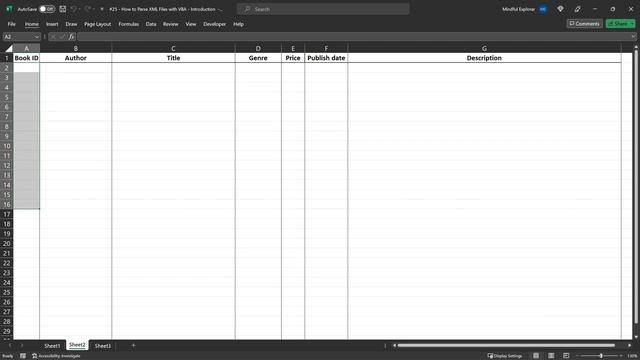Switch to the Home ribbon tab
This screenshot has width=640, height=360.
click(32, 24)
